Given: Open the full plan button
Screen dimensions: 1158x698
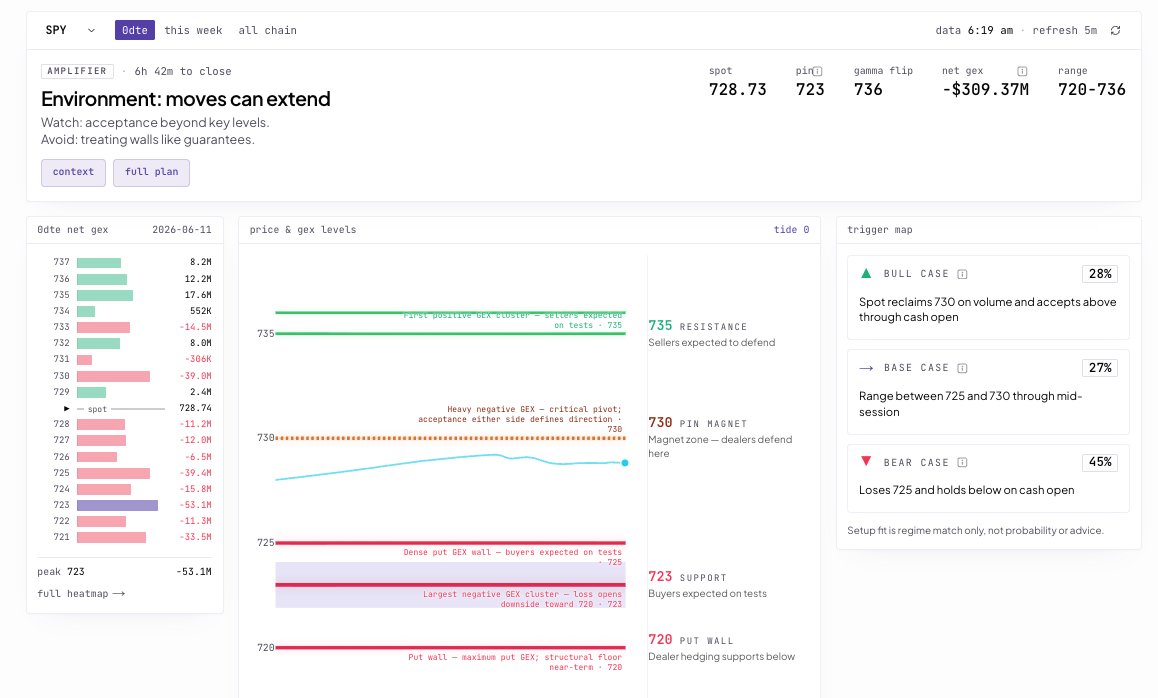Looking at the screenshot, I should point(151,172).
